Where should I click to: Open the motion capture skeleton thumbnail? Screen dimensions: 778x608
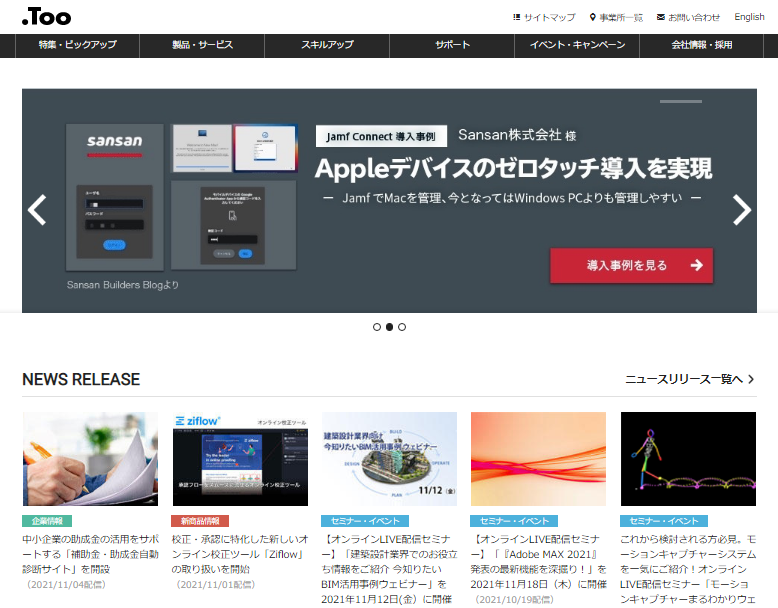click(688, 459)
